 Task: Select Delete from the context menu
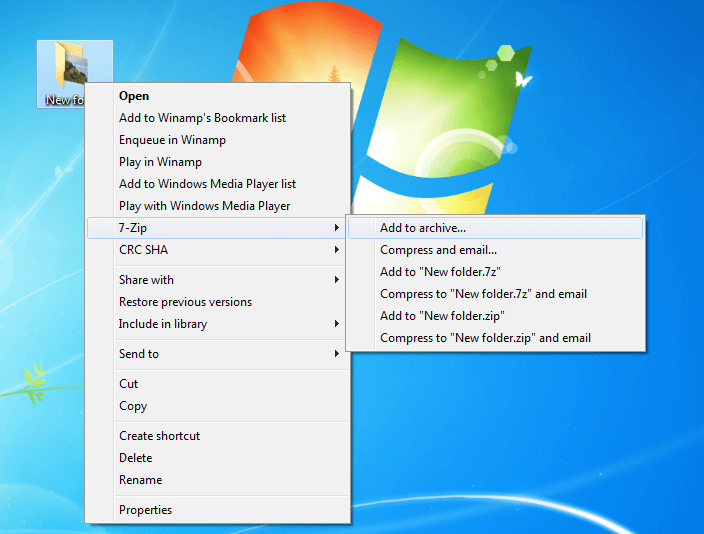pyautogui.click(x=136, y=458)
